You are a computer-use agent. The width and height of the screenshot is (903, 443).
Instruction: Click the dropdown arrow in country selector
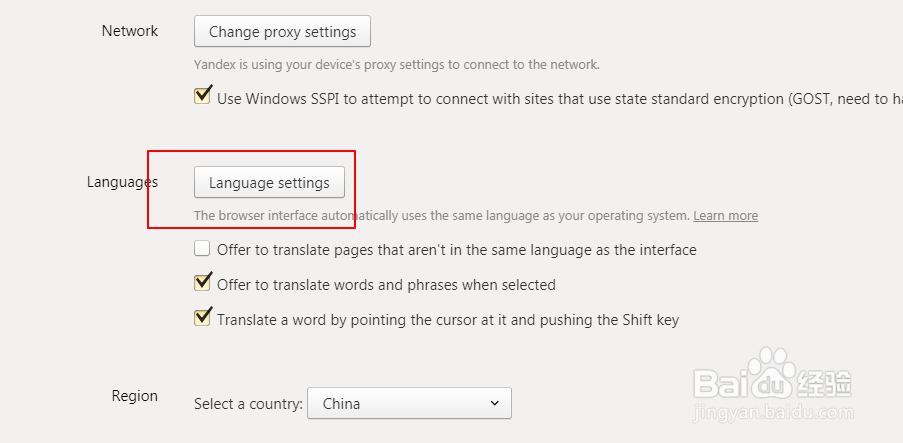(x=494, y=404)
